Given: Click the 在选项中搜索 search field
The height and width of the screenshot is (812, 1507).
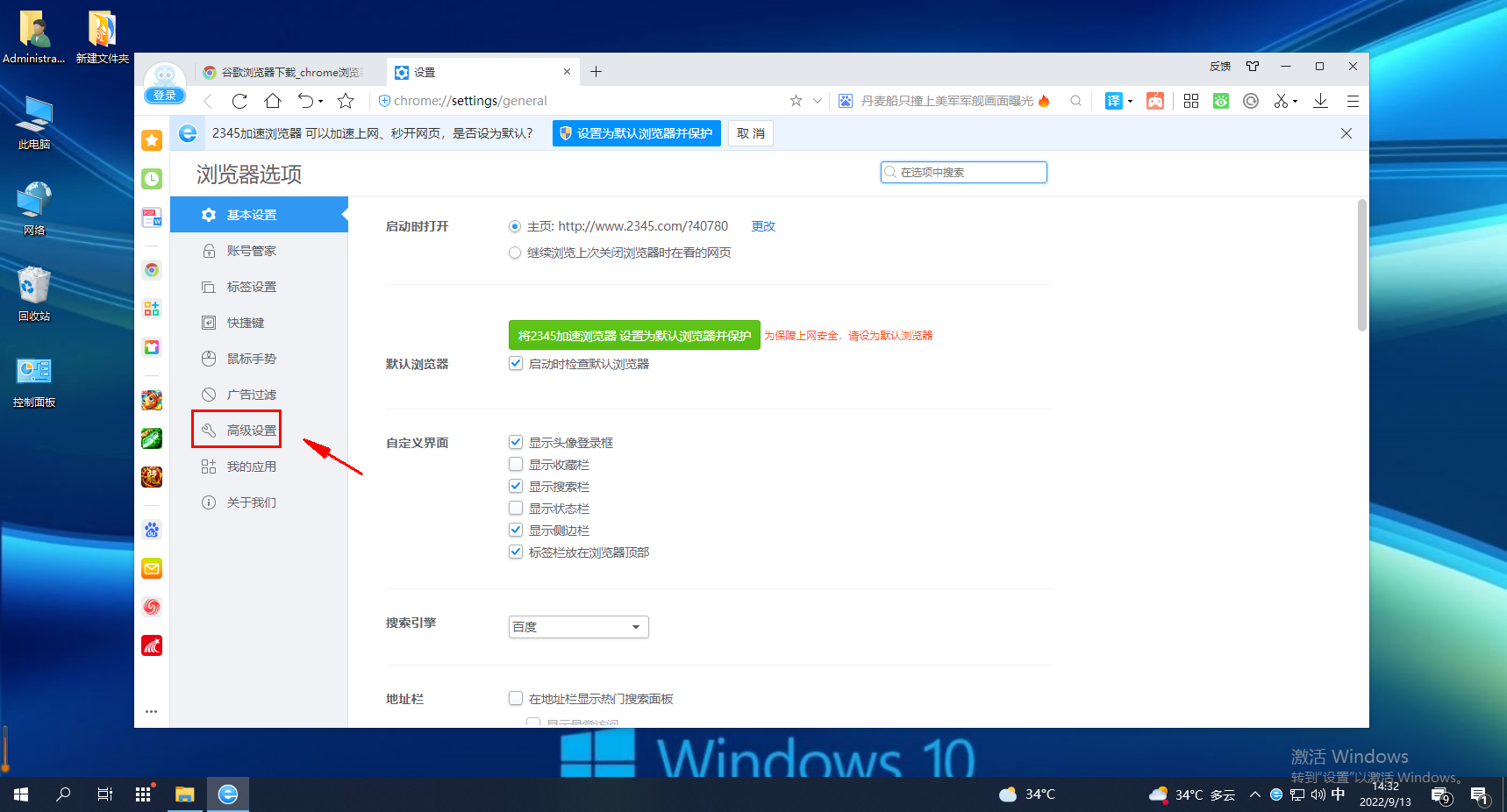Looking at the screenshot, I should click(x=964, y=172).
